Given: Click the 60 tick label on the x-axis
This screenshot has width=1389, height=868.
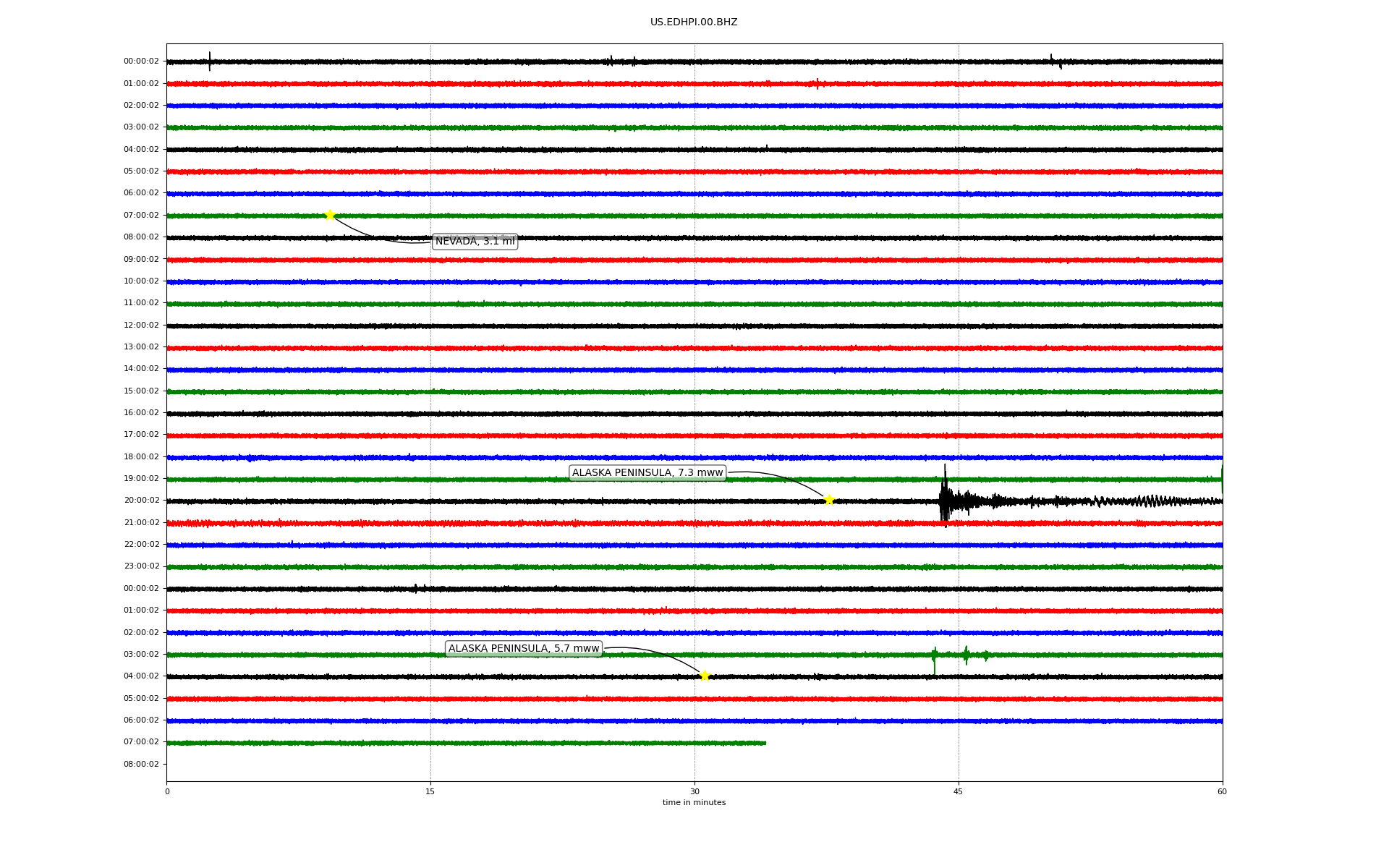Looking at the screenshot, I should (1222, 791).
